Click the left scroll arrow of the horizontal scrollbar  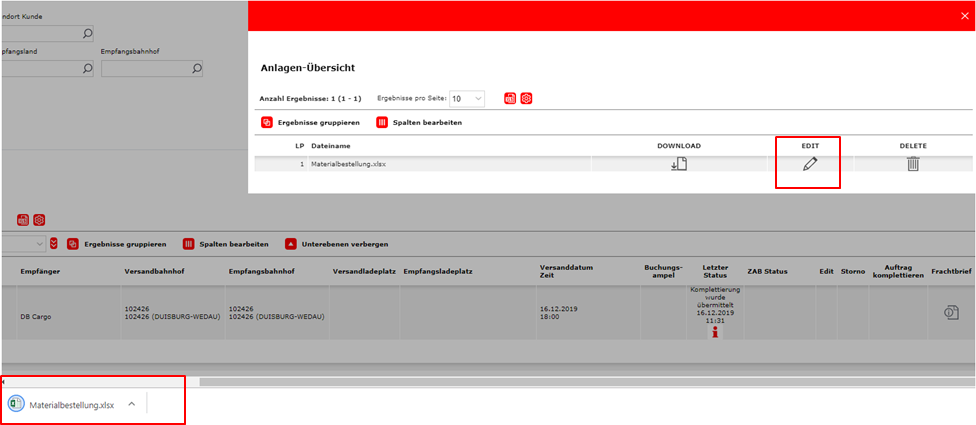[x=4, y=381]
